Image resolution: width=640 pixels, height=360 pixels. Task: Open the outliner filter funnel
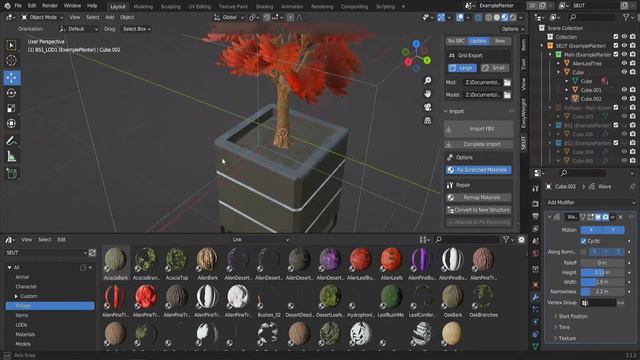[x=626, y=17]
